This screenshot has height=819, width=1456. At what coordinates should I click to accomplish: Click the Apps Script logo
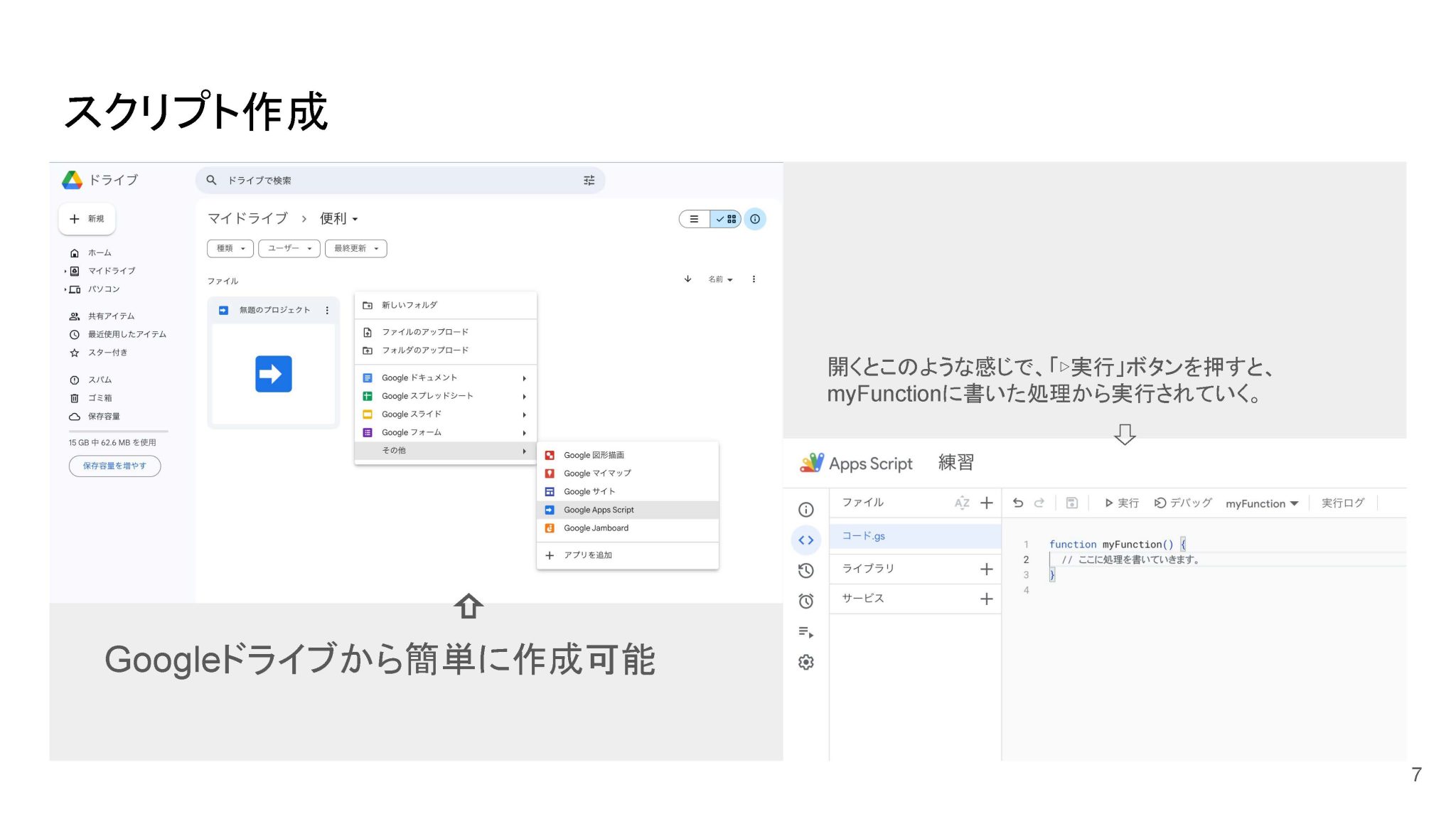pyautogui.click(x=811, y=463)
